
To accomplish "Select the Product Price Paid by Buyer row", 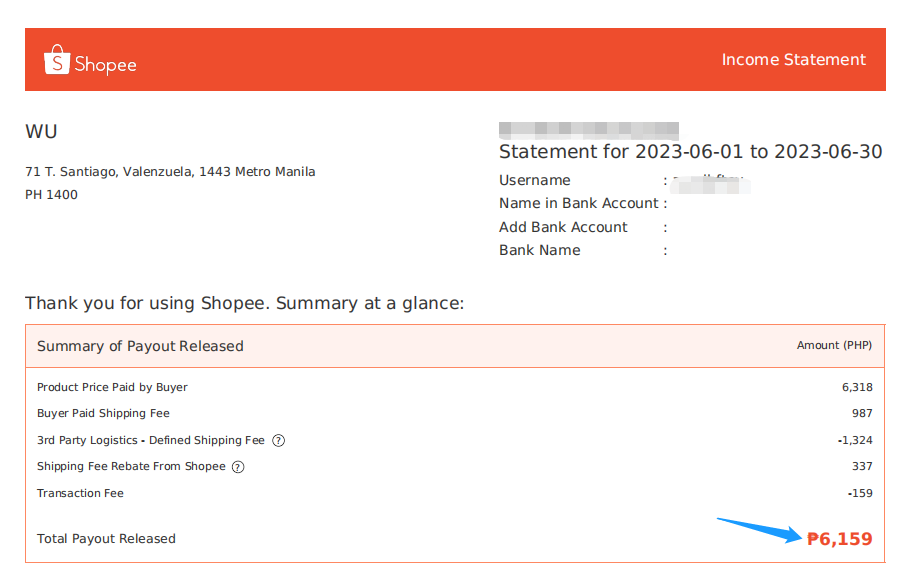I will coord(455,387).
